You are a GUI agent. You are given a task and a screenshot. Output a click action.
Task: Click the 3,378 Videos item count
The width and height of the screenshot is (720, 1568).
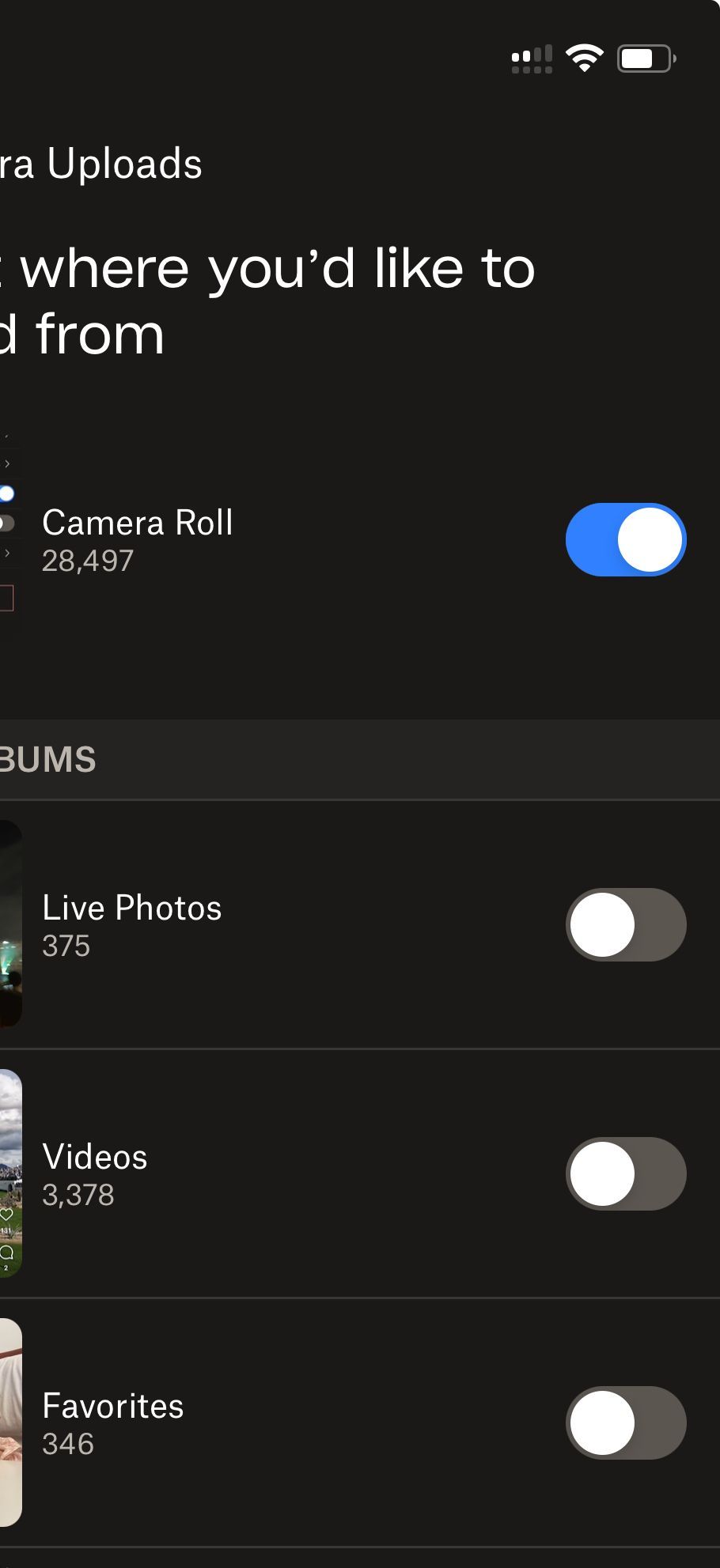(78, 1195)
